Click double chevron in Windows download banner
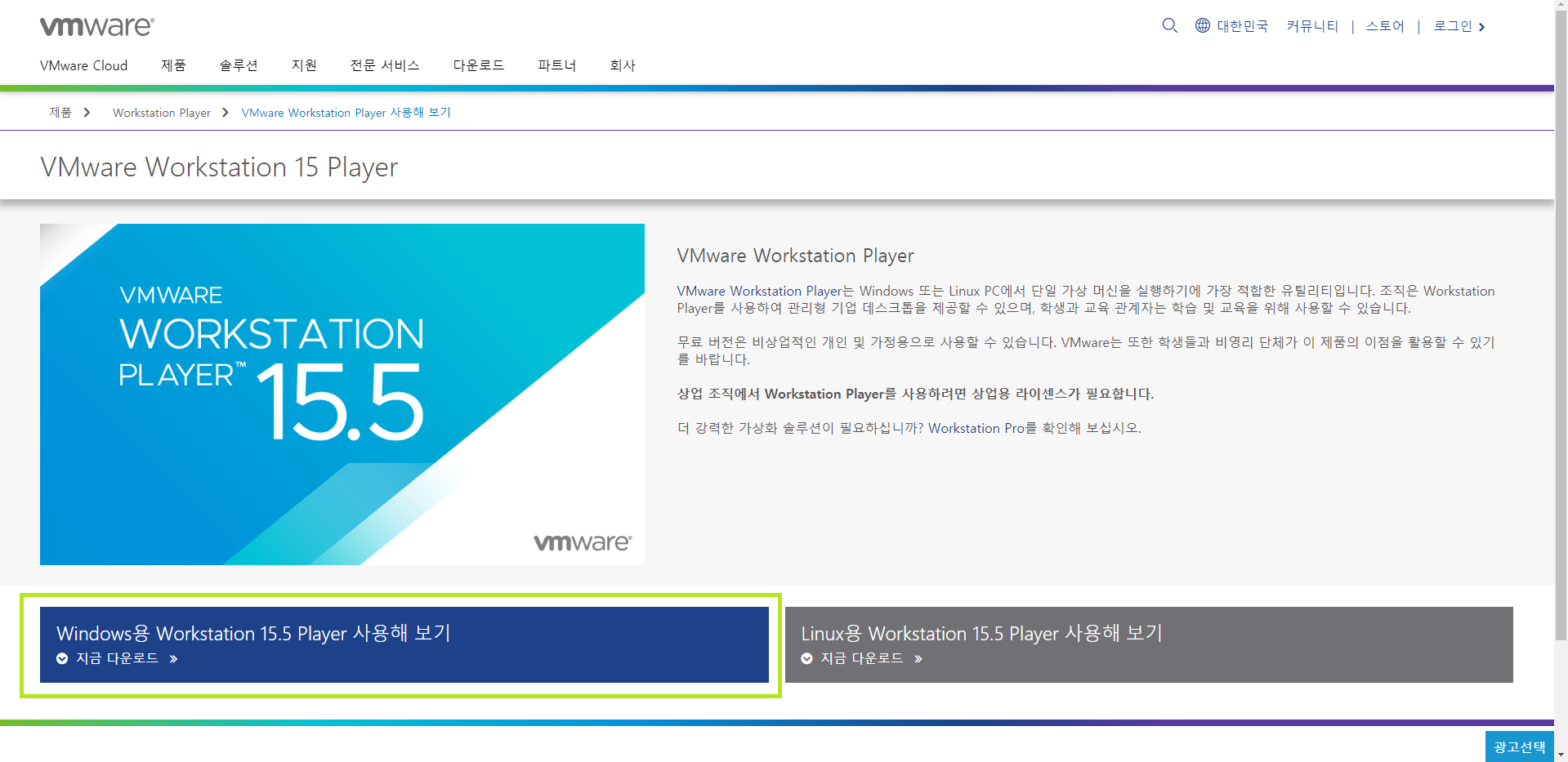The image size is (1568, 762). (173, 659)
